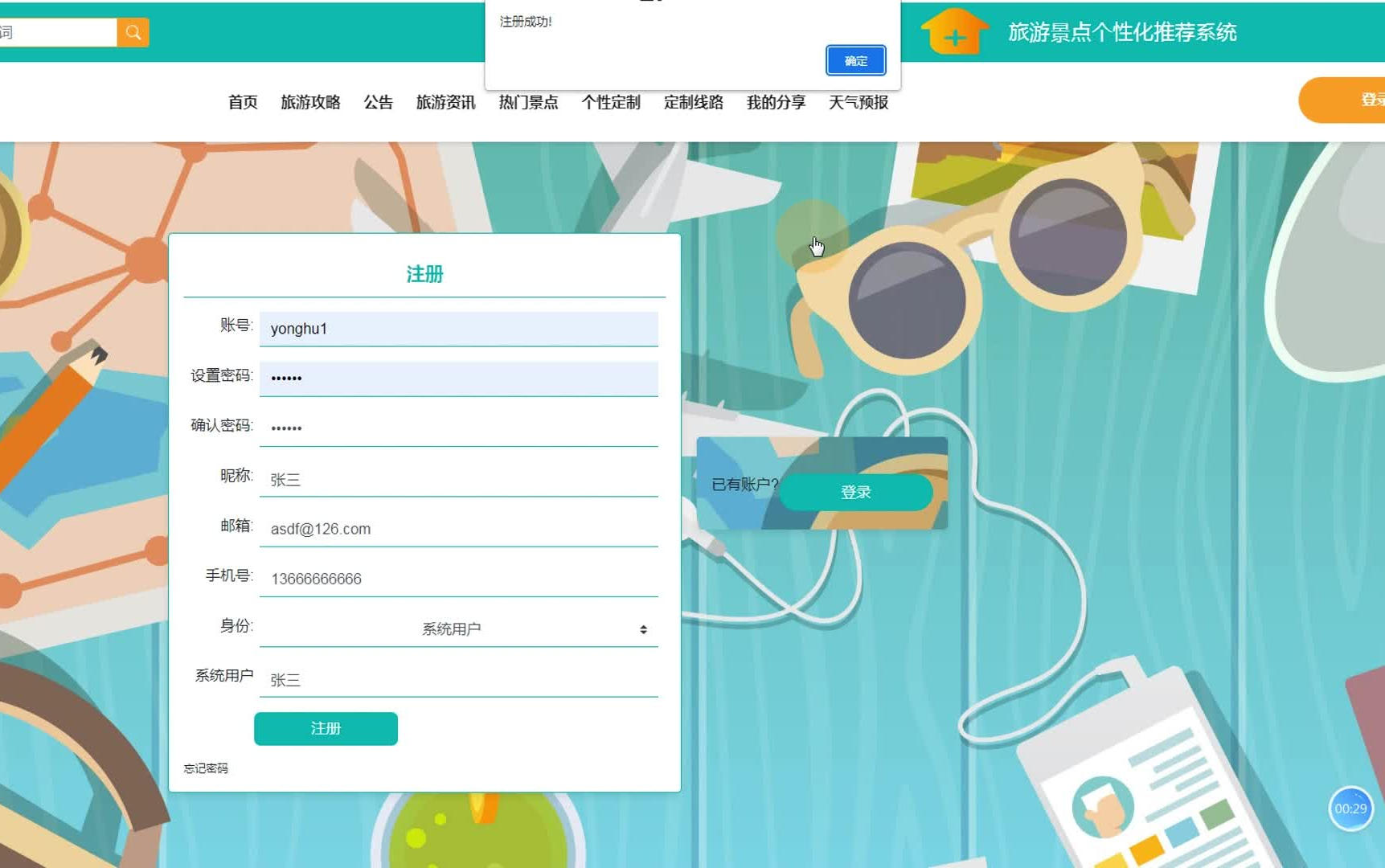This screenshot has height=868, width=1385.
Task: Select 个性定制 in the navigation bar
Action: pos(611,102)
